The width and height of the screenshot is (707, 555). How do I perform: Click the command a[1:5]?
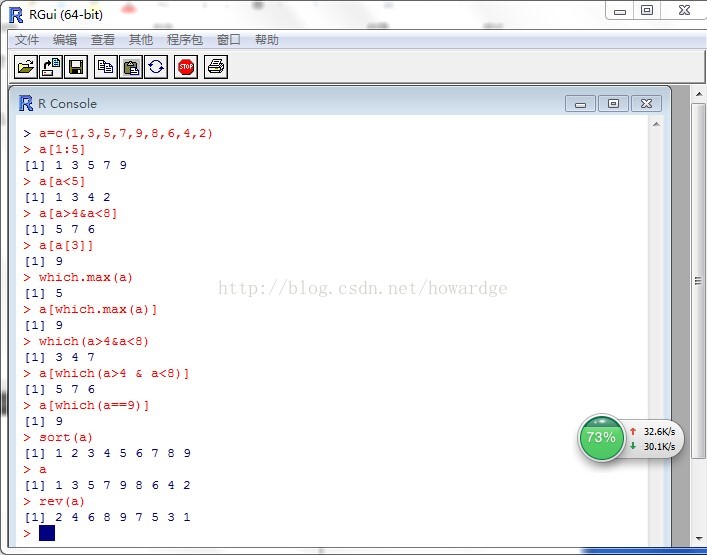[62, 149]
